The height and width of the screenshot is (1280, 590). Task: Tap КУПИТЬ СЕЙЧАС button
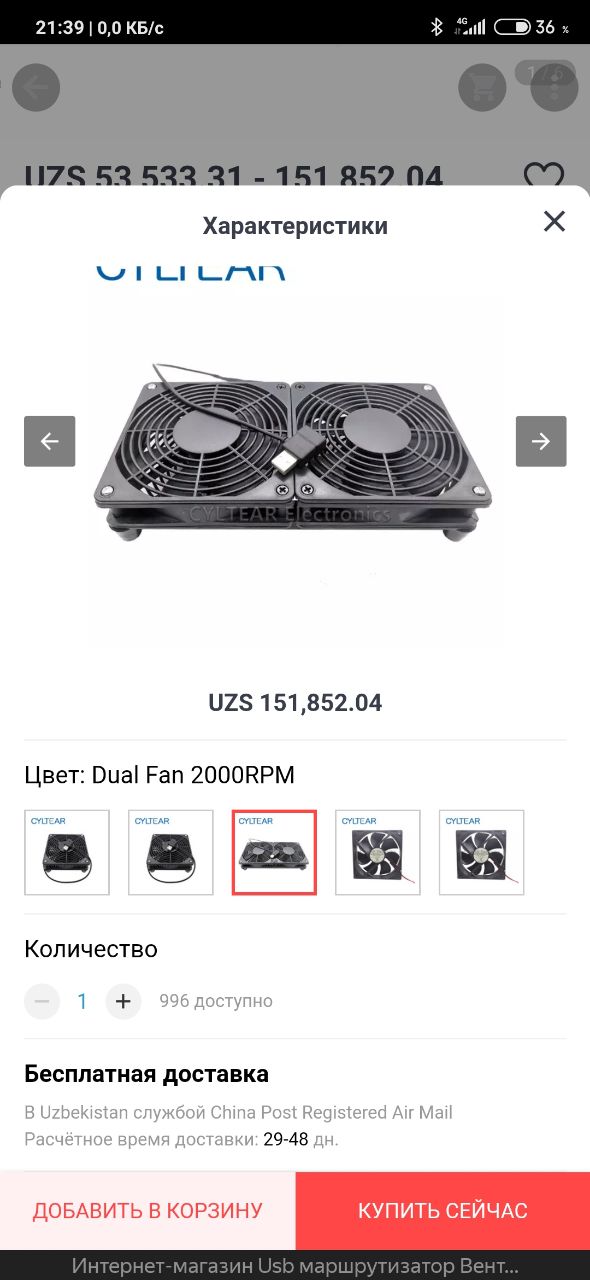click(443, 1211)
